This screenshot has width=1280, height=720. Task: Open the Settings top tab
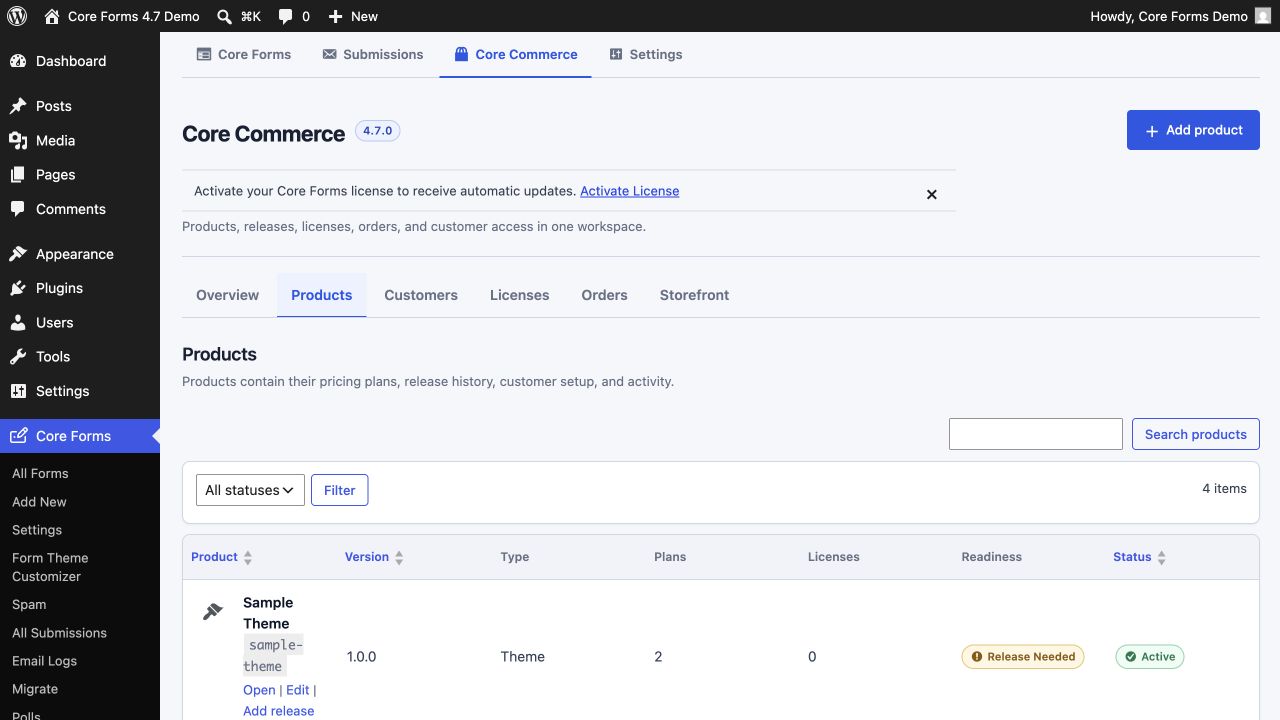[645, 54]
